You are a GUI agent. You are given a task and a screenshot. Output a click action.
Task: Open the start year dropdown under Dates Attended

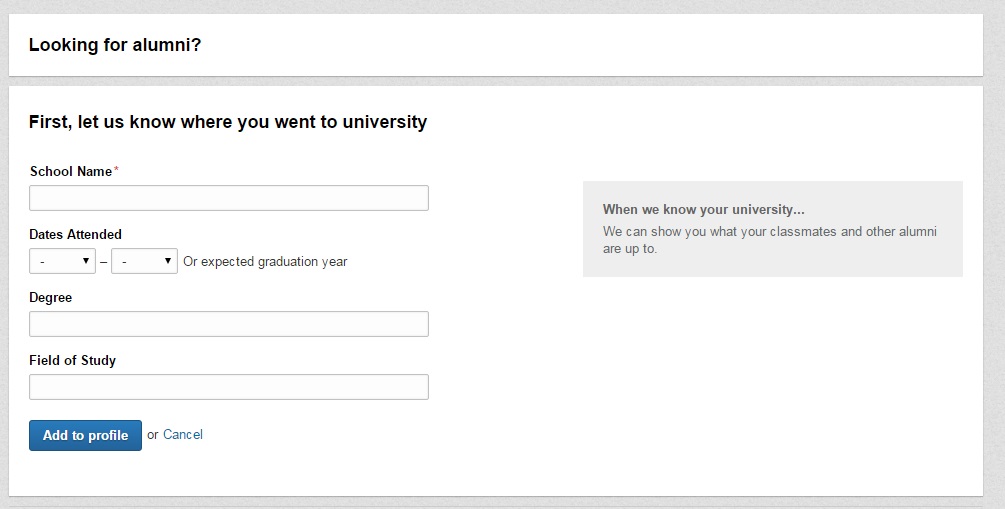pyautogui.click(x=61, y=261)
